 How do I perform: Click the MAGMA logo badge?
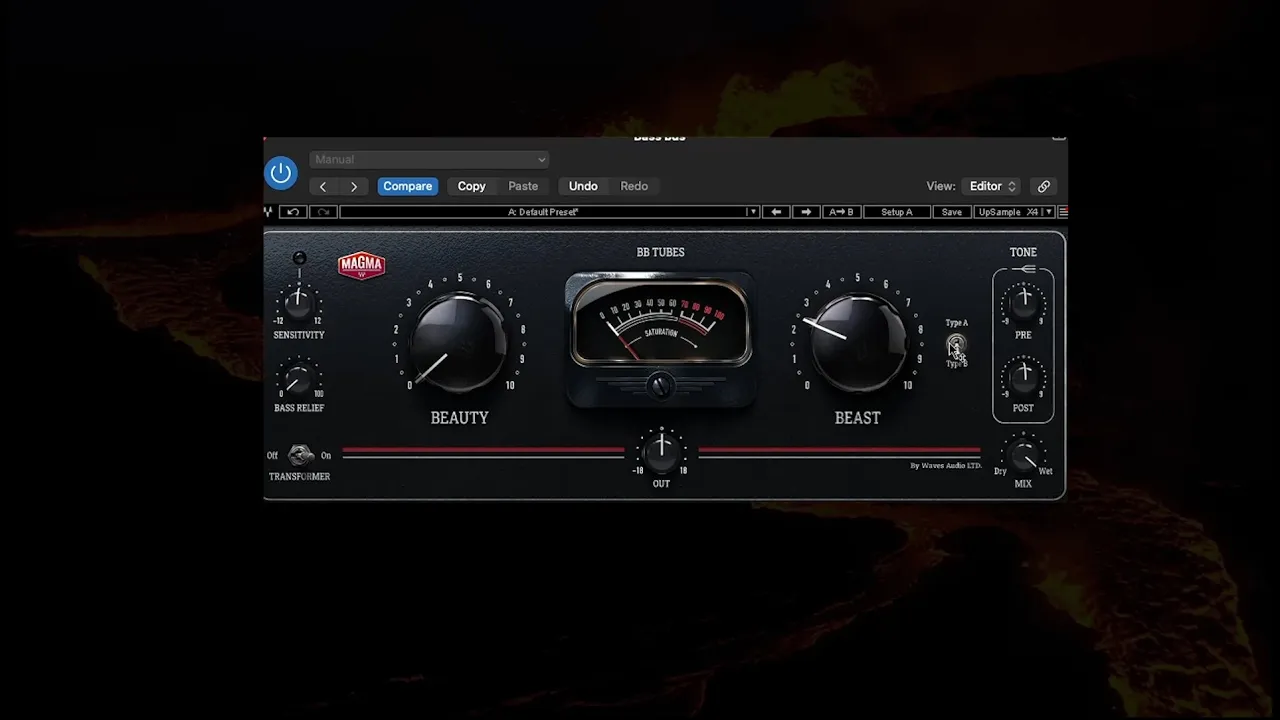pos(361,265)
